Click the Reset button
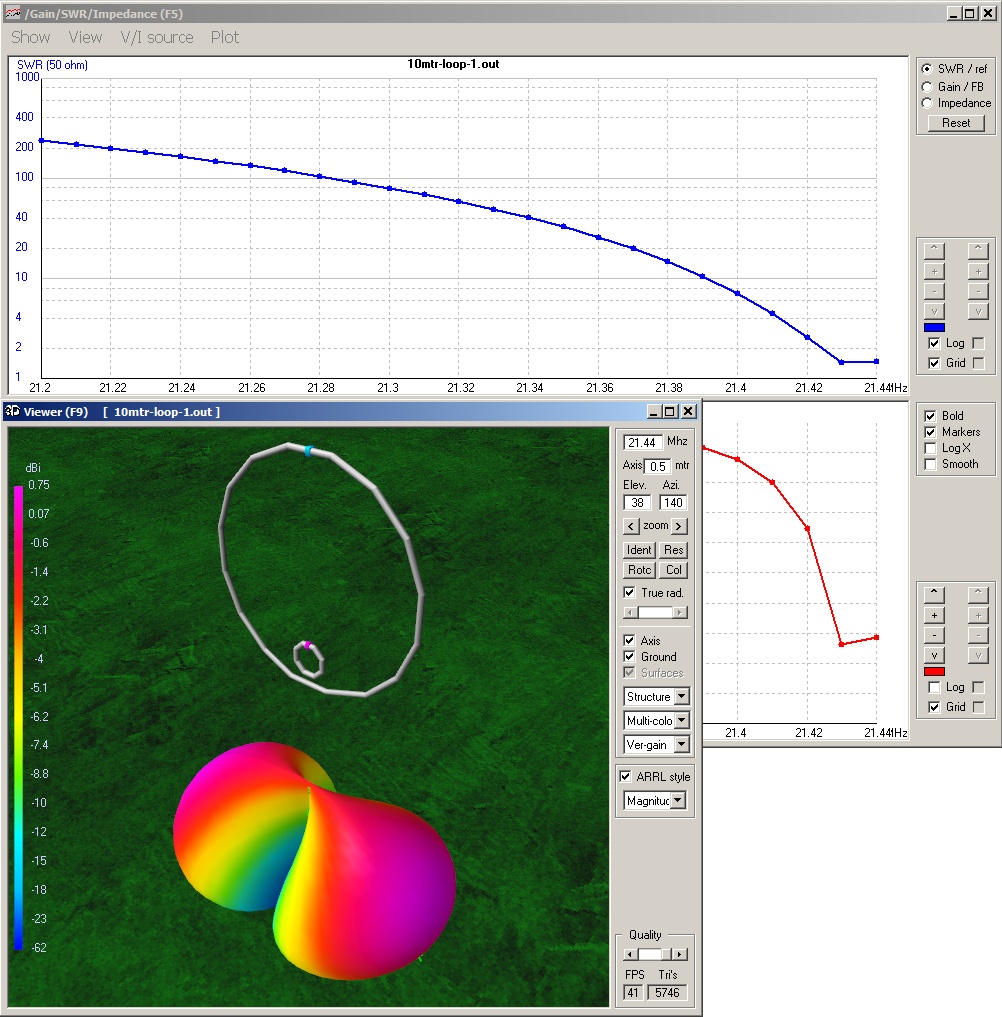This screenshot has height=1017, width=1002. [956, 123]
